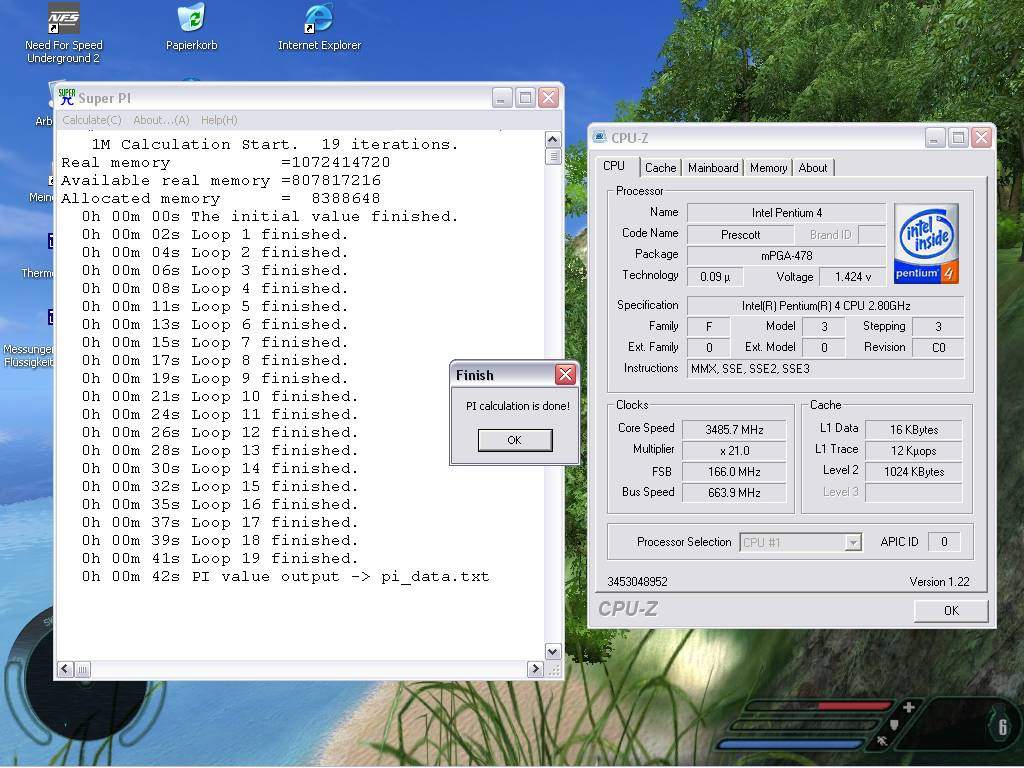Click the APIC ID value box
This screenshot has height=768, width=1024.
[944, 542]
